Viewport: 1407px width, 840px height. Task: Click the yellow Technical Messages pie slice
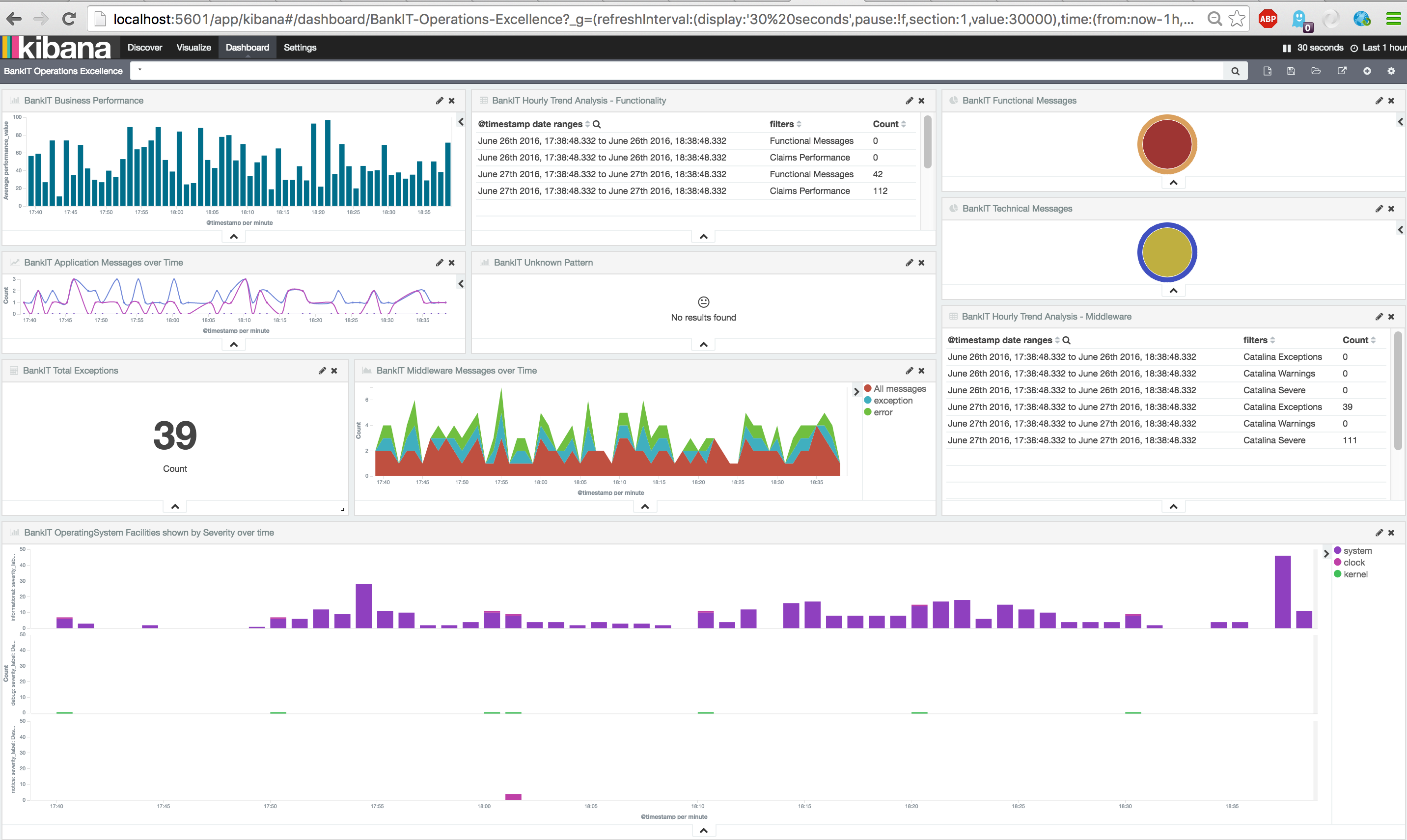(x=1167, y=252)
